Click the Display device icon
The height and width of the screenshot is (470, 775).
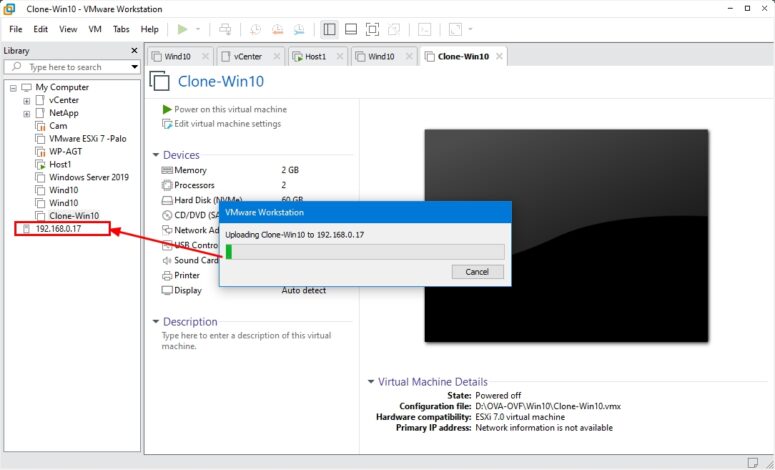(x=167, y=291)
